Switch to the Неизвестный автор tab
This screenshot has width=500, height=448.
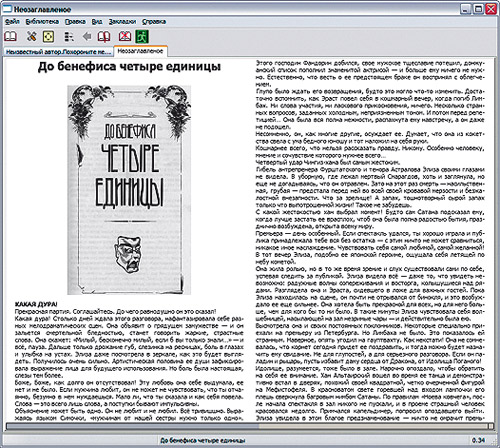point(58,52)
